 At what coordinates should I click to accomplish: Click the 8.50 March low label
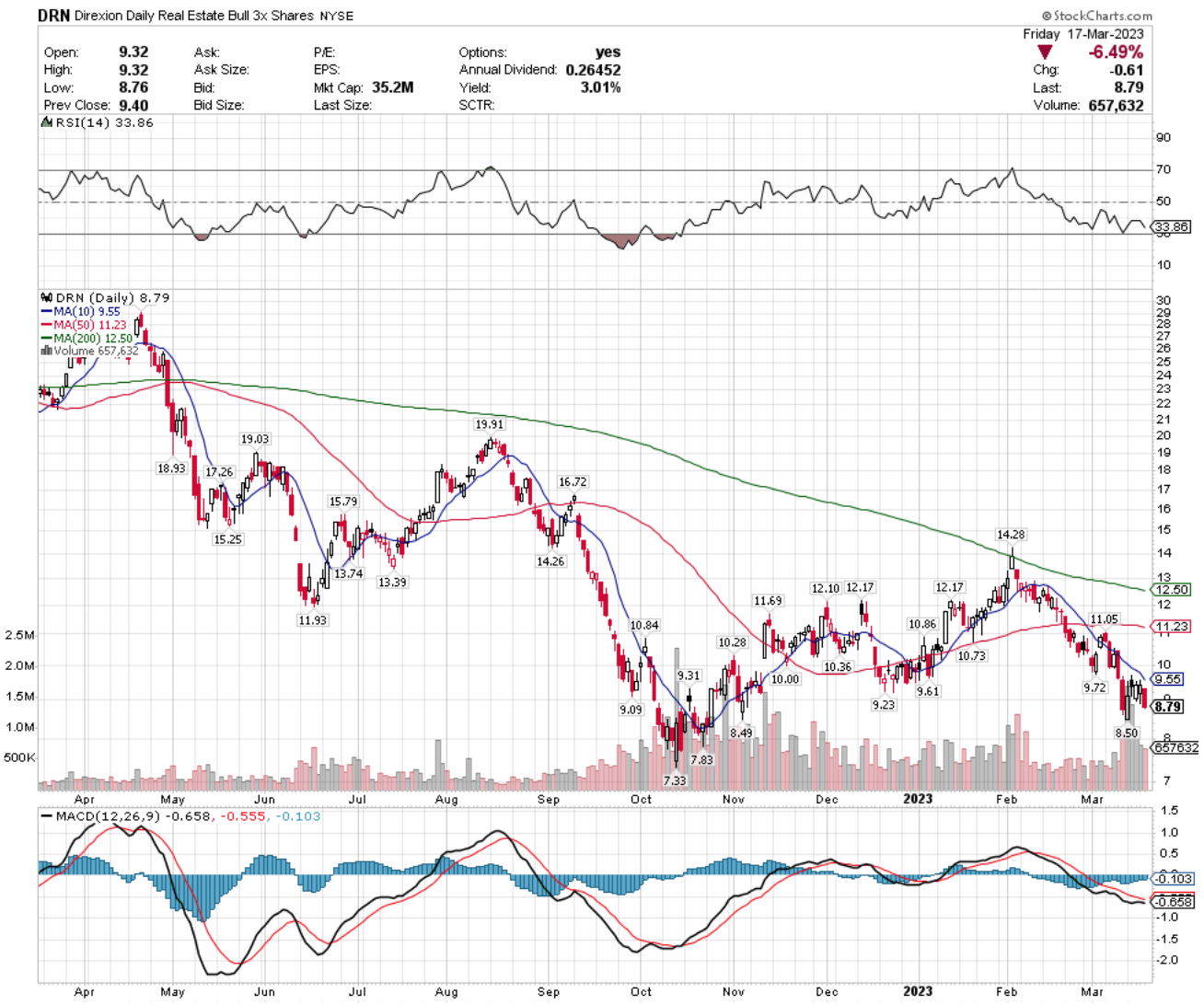pyautogui.click(x=1127, y=734)
